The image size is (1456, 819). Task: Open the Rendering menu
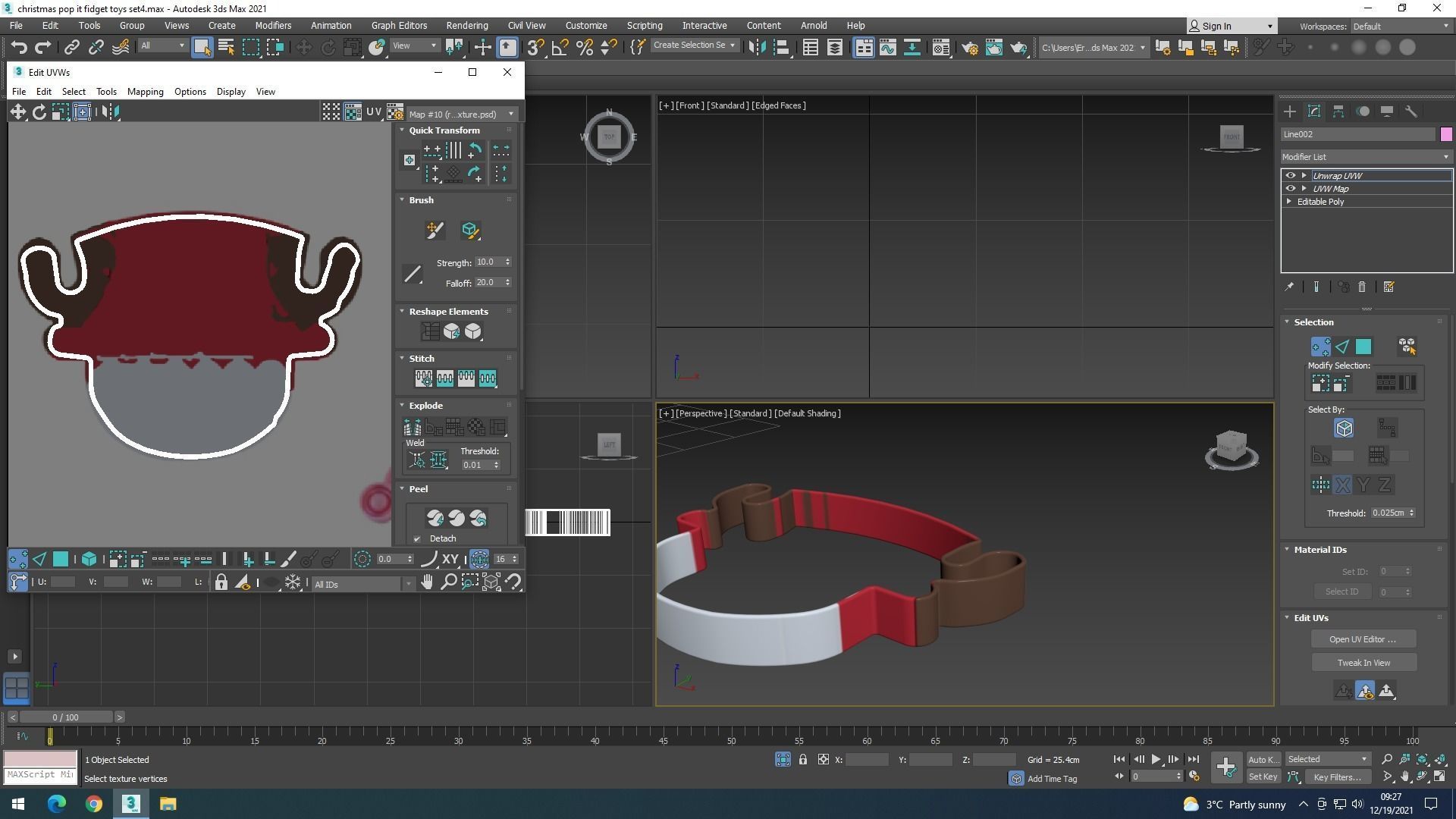tap(466, 25)
